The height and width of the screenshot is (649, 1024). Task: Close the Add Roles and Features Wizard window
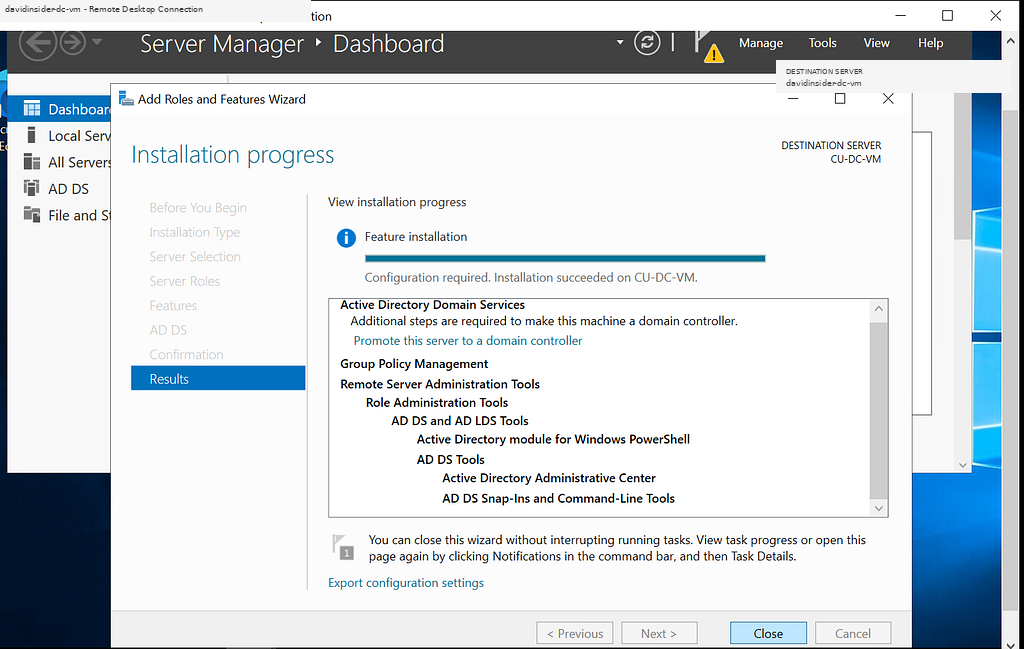click(888, 99)
